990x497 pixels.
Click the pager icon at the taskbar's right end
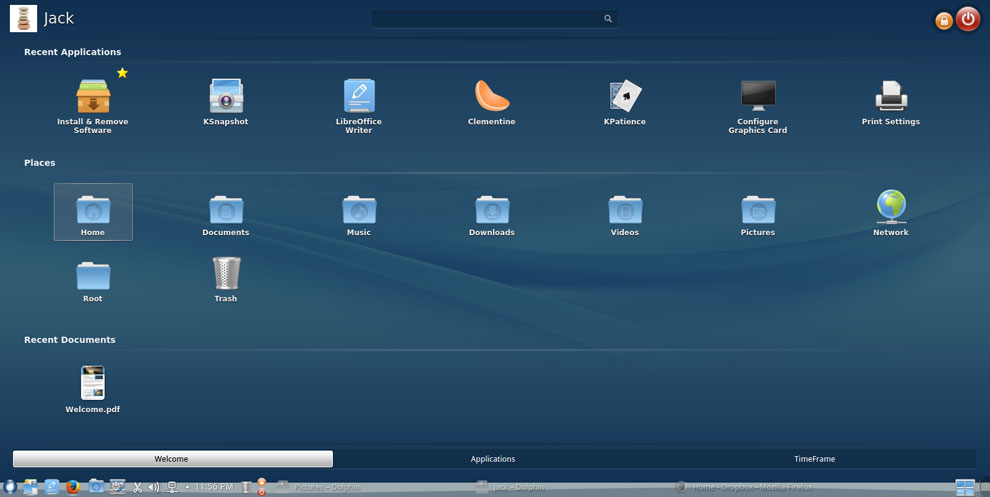[965, 487]
